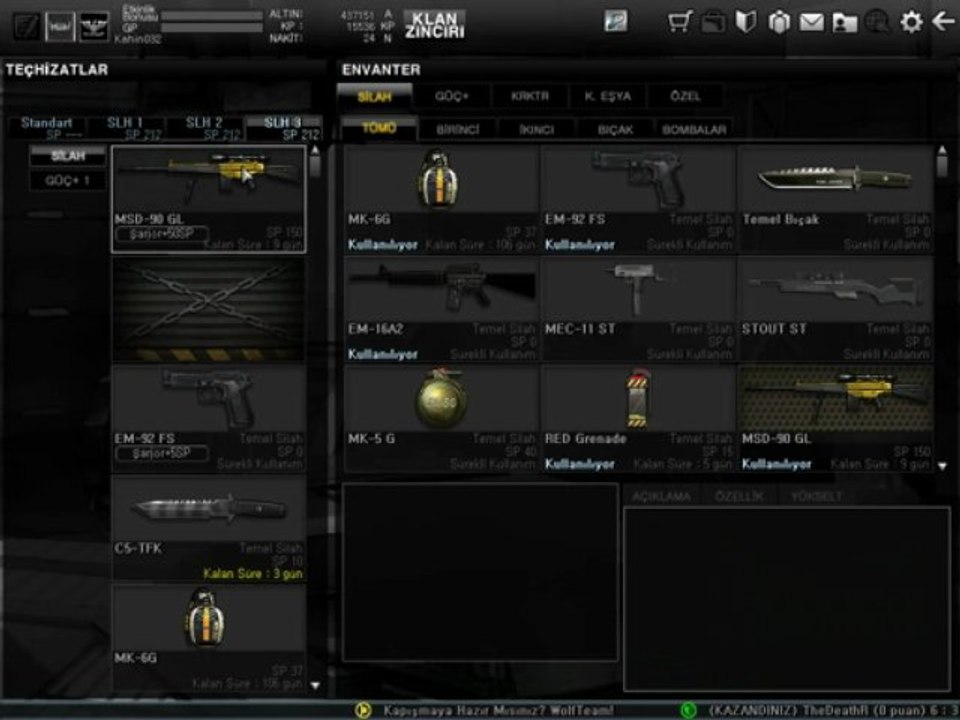Open the shop cart icon
Viewport: 960px width, 720px height.
coord(680,22)
